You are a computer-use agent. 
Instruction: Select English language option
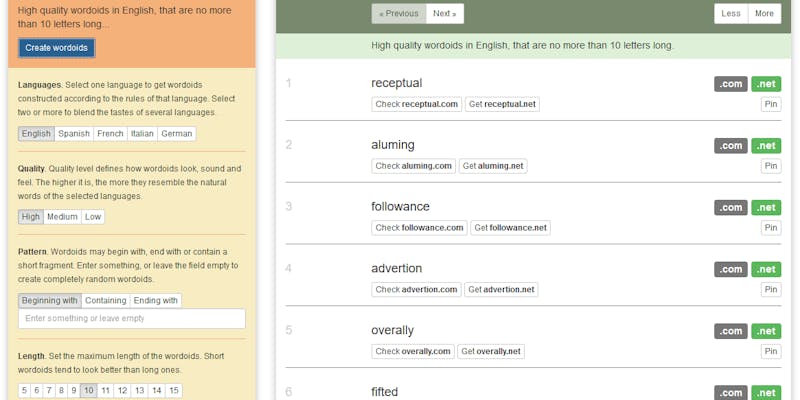coord(36,134)
